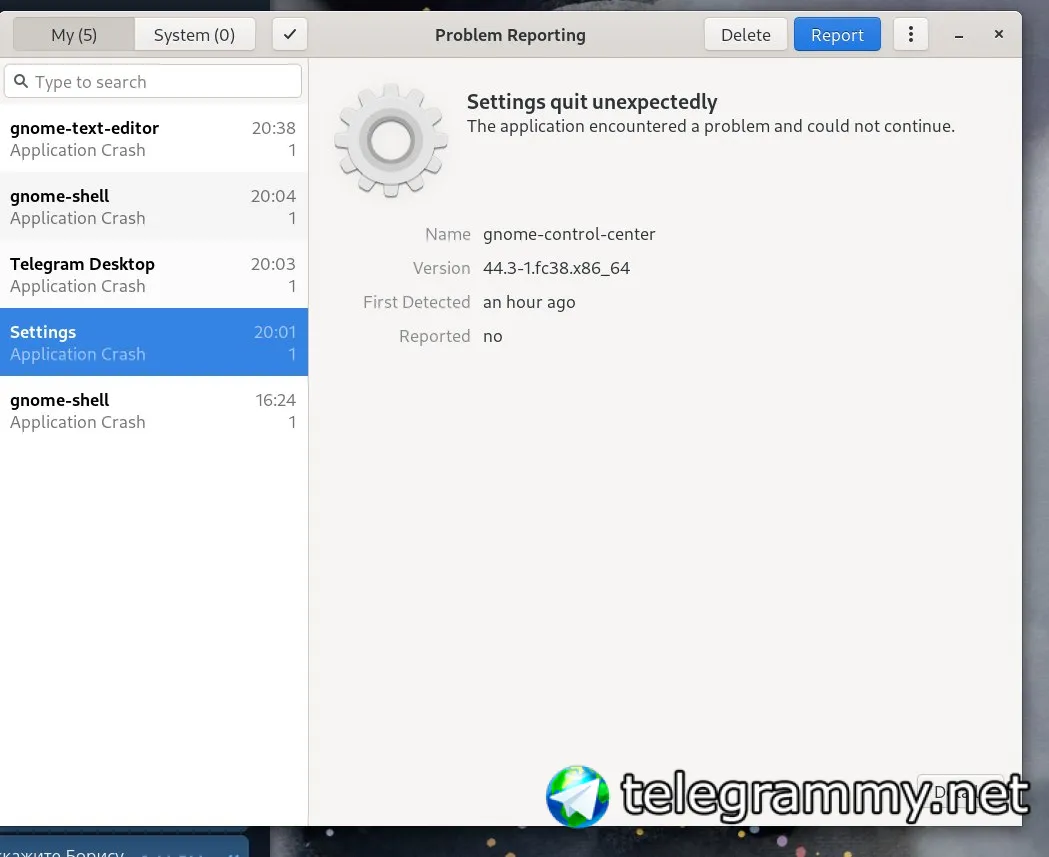Focus the Type to search field
The height and width of the screenshot is (857, 1049).
(153, 82)
